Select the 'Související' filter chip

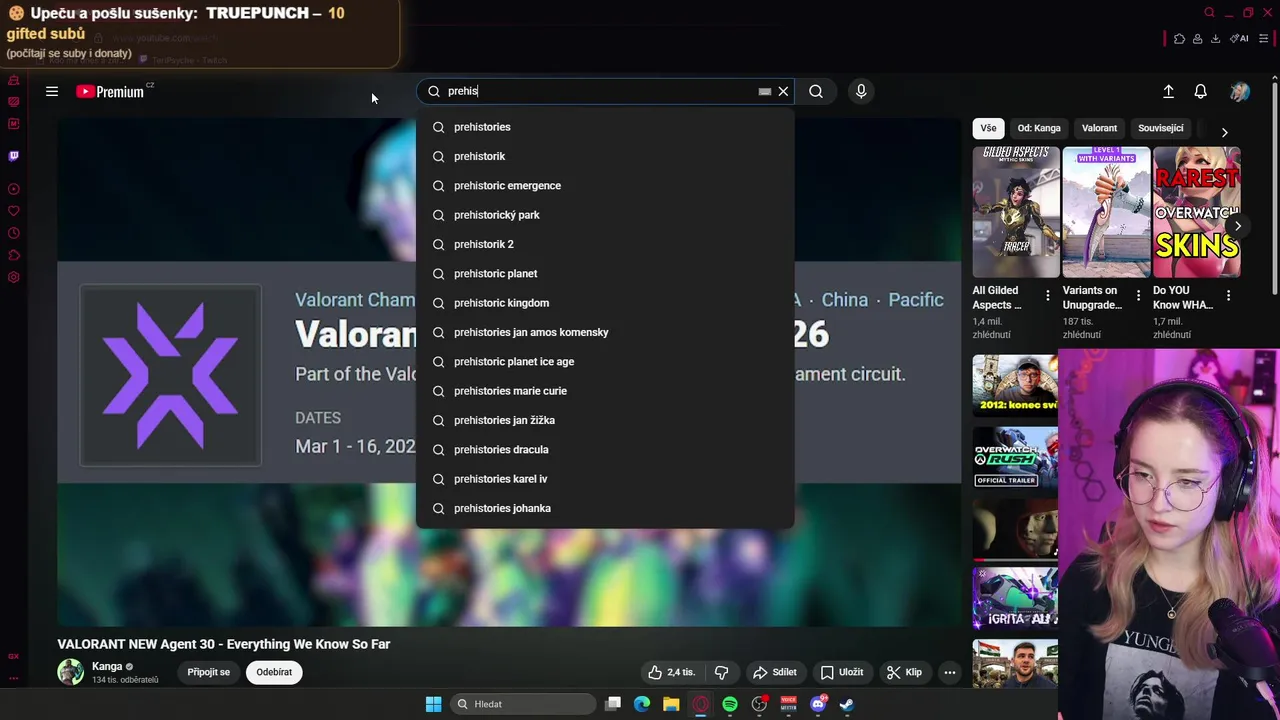(x=1160, y=128)
